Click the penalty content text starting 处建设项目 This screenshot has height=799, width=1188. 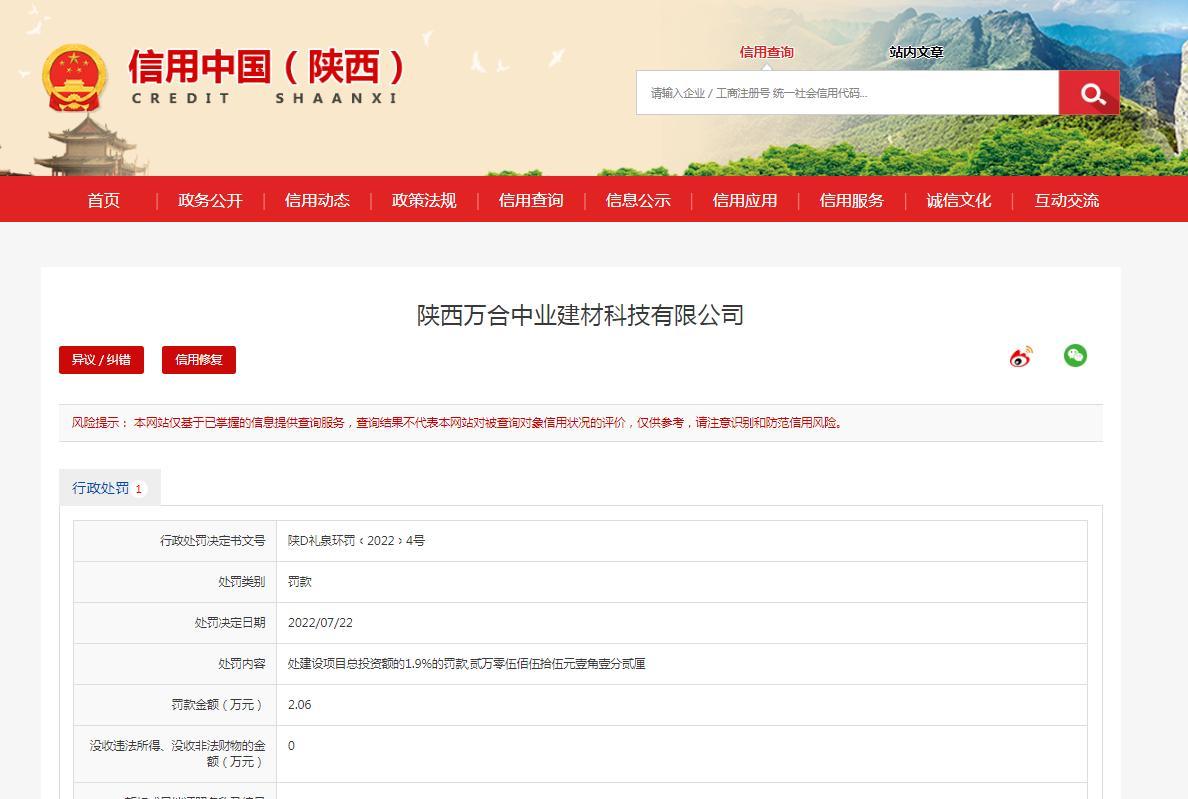(467, 663)
